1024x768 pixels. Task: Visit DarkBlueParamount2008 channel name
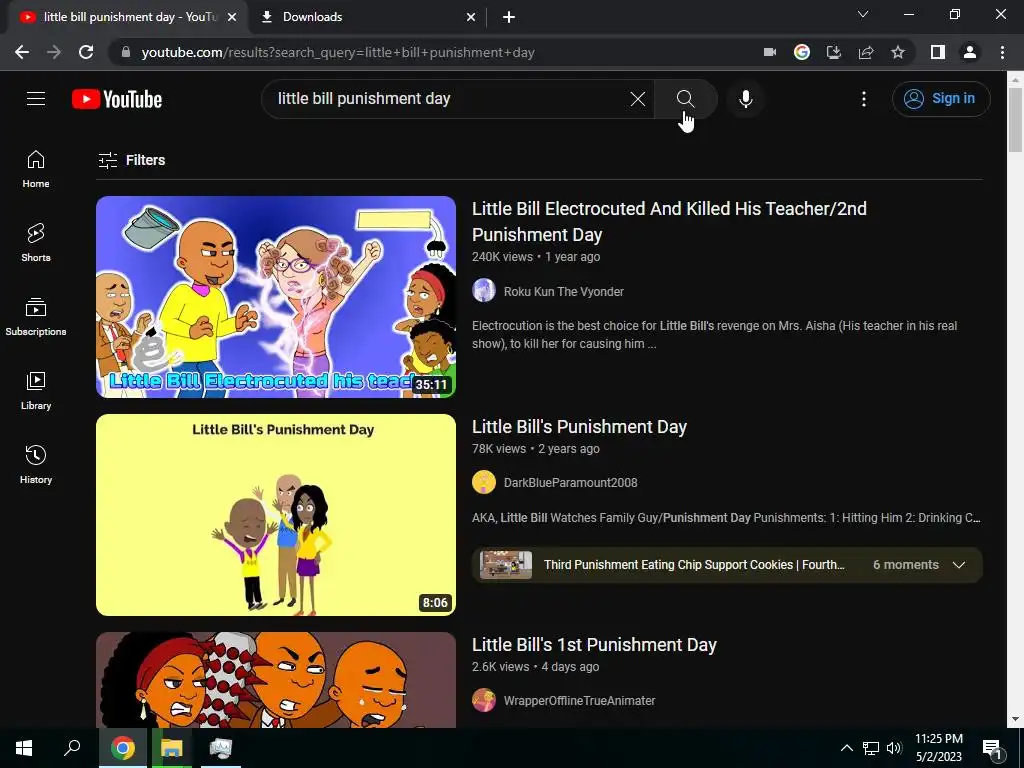570,483
